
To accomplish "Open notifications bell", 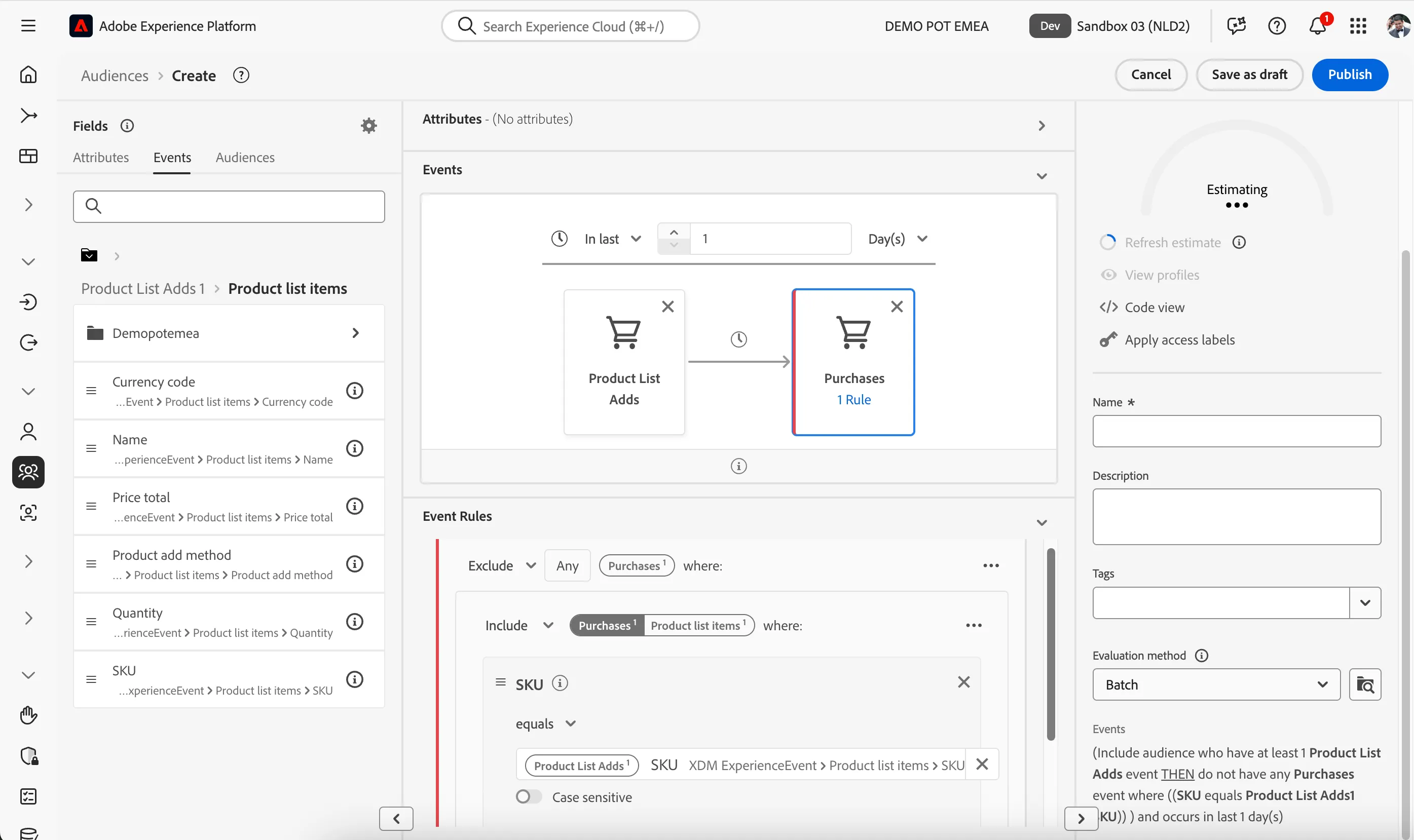I will (x=1317, y=26).
